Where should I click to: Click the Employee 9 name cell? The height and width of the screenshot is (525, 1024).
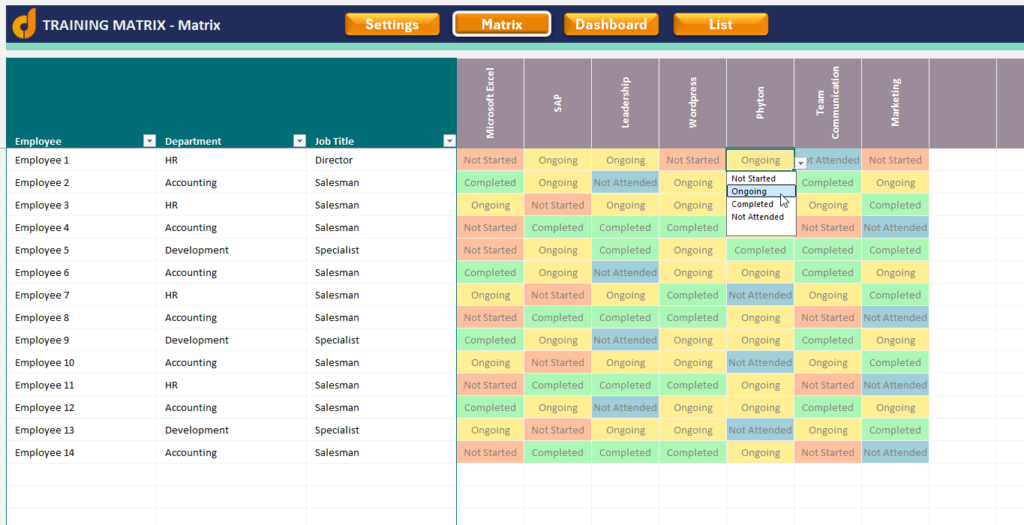tap(82, 340)
